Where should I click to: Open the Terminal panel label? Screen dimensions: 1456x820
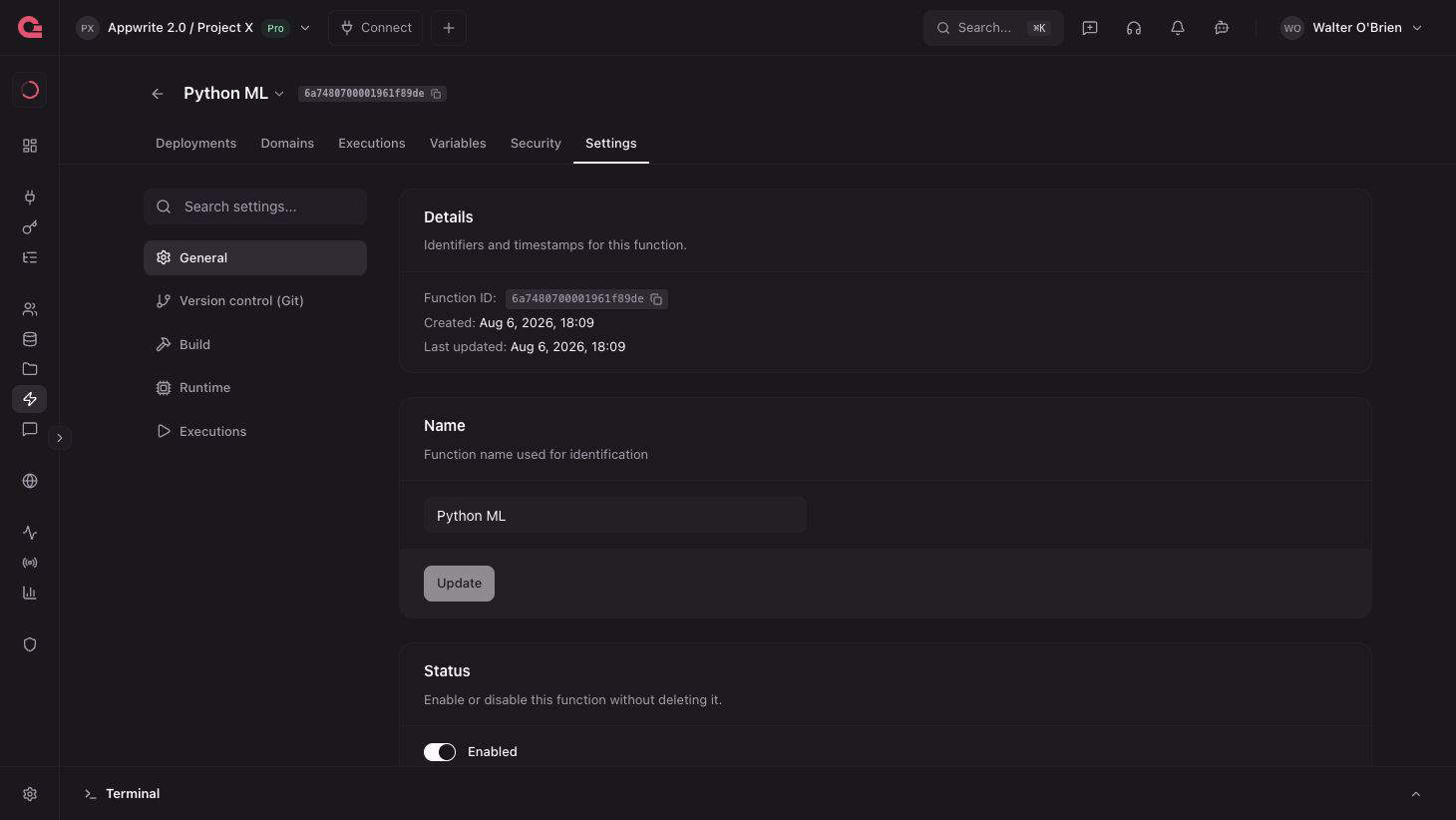pos(133,794)
